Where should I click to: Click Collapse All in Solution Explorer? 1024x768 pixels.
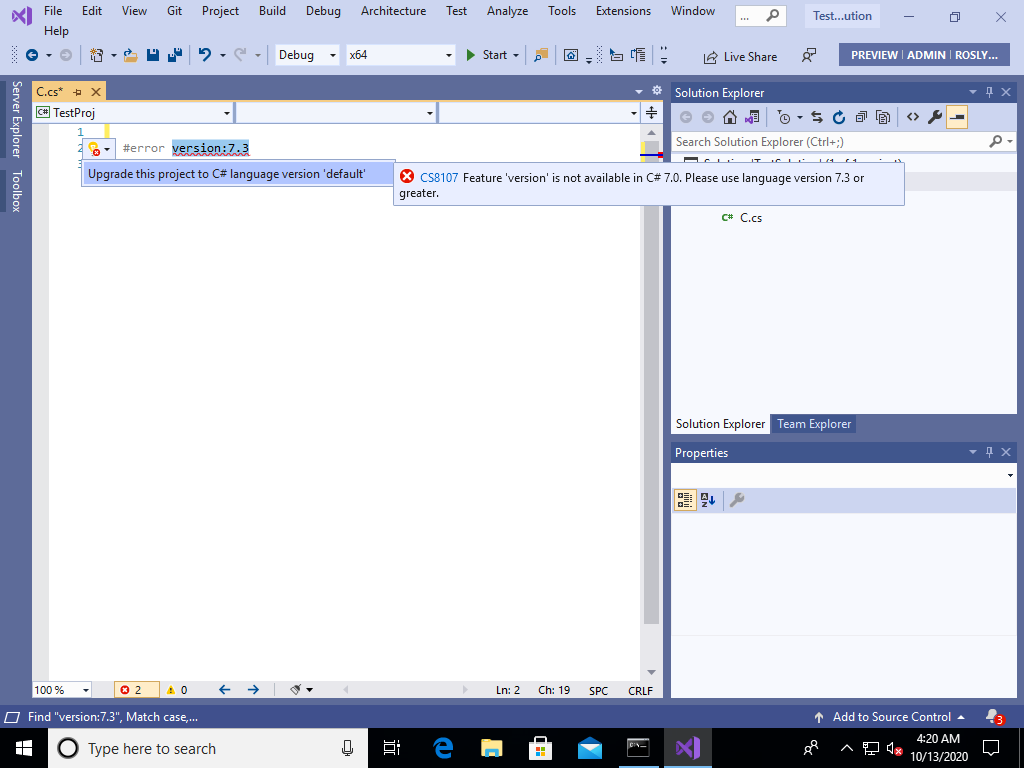[861, 118]
